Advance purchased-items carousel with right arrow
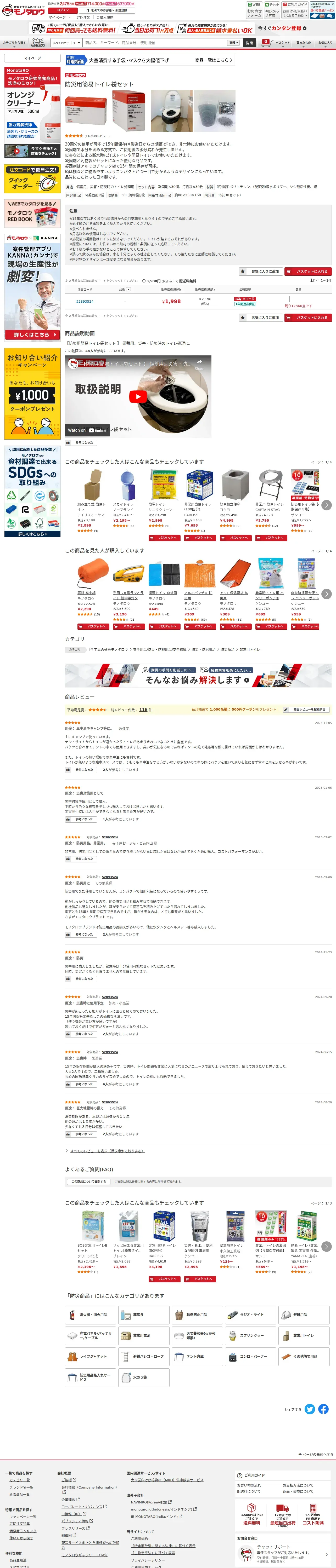Viewport: 336px width, 1568px height. click(x=327, y=594)
